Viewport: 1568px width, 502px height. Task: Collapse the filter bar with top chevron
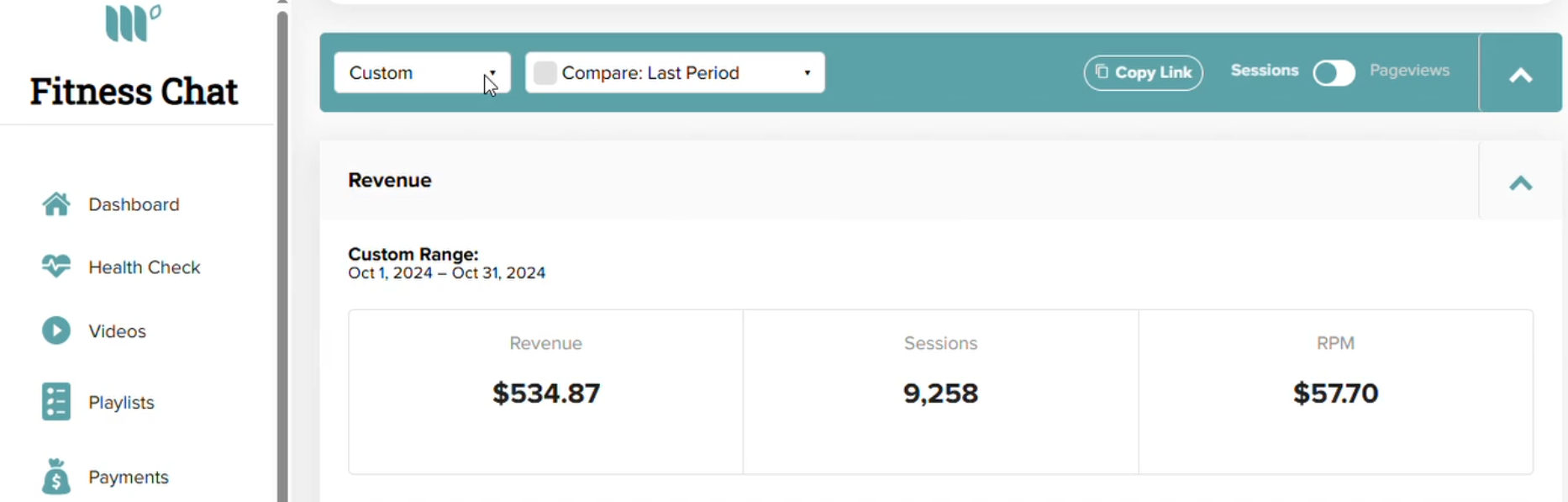1520,75
